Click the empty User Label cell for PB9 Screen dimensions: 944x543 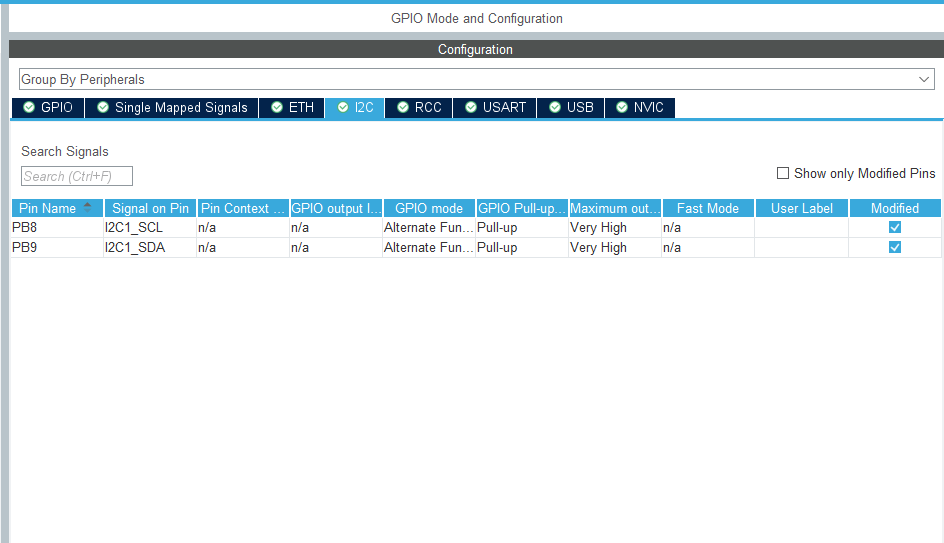click(x=802, y=247)
